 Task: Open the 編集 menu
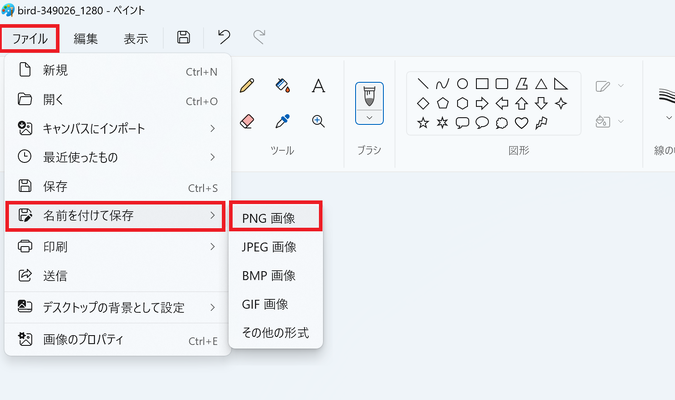click(x=86, y=38)
